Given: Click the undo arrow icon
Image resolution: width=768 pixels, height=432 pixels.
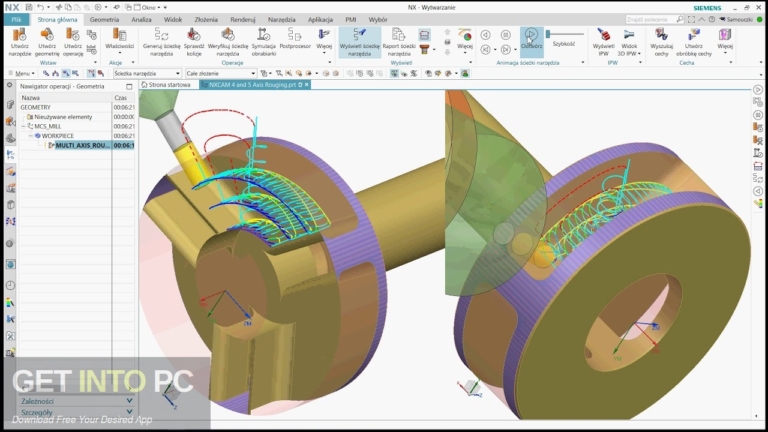Looking at the screenshot, I should point(41,7).
